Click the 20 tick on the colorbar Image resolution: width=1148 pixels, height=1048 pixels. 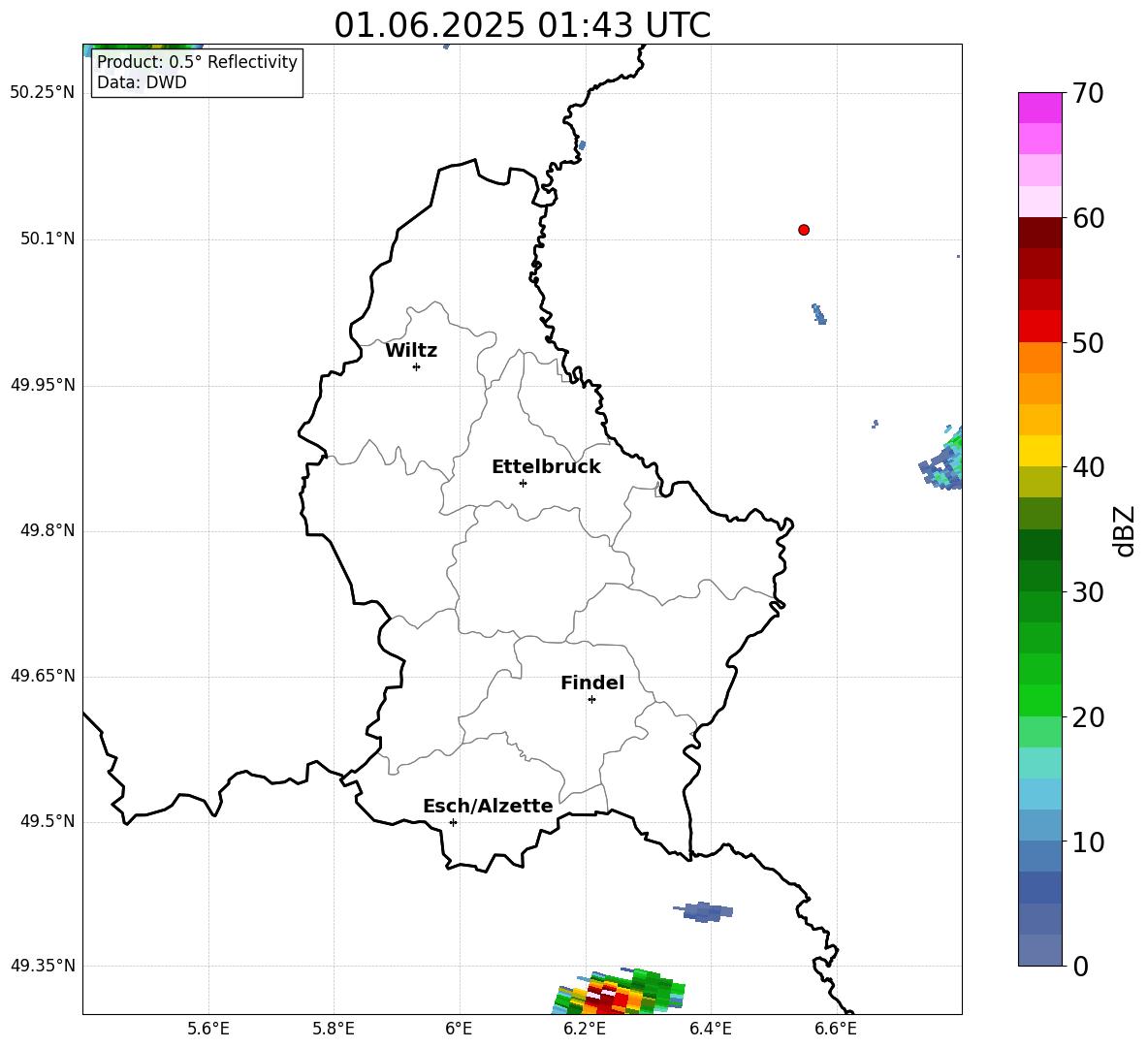point(1087,716)
